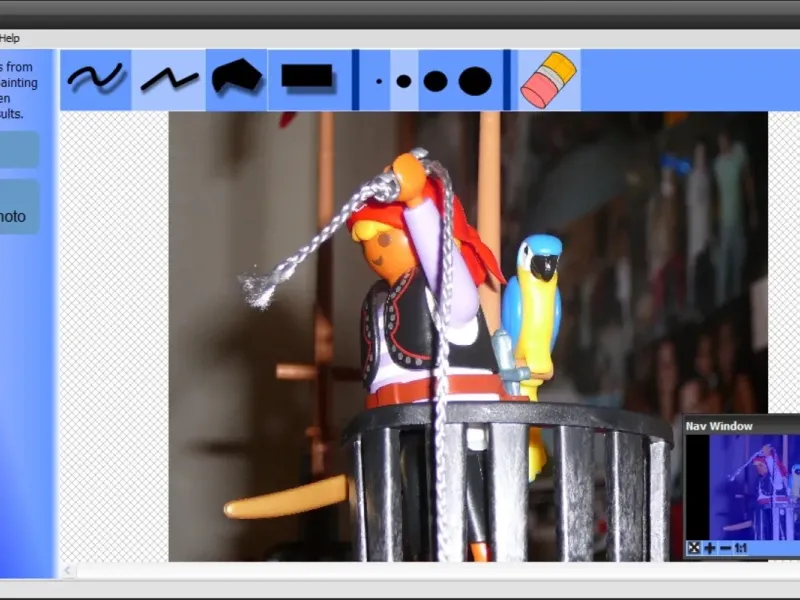Click the Nav Window title bar

[x=742, y=426]
